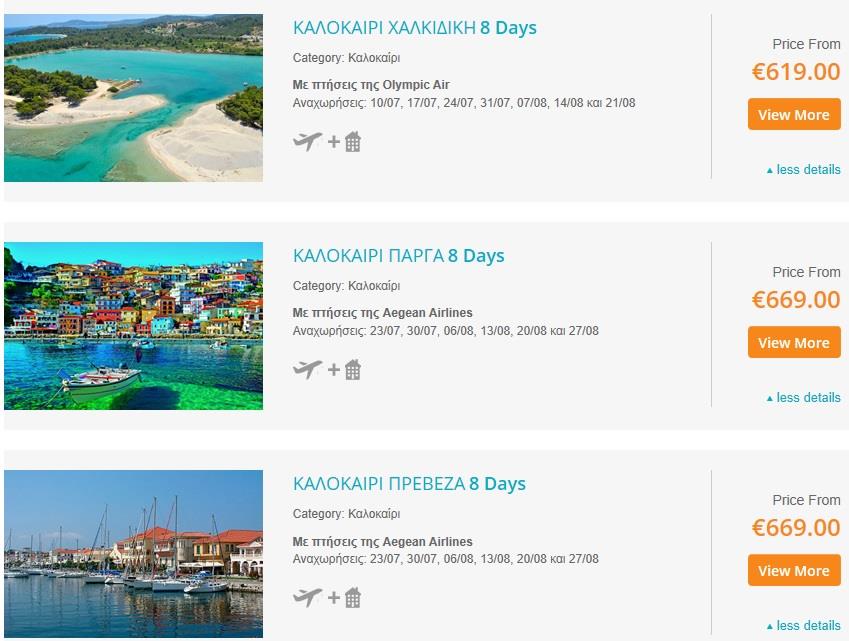The image size is (849, 641).
Task: View More for the €619.00 Χαλκιδική package
Action: (x=794, y=114)
